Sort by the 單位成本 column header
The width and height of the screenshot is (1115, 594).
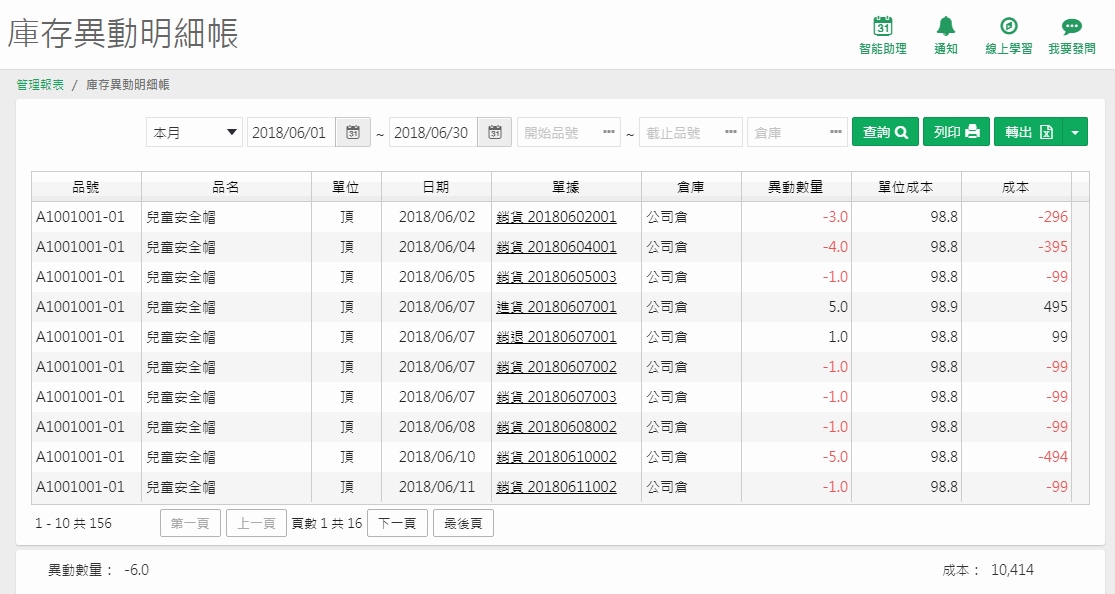click(906, 187)
